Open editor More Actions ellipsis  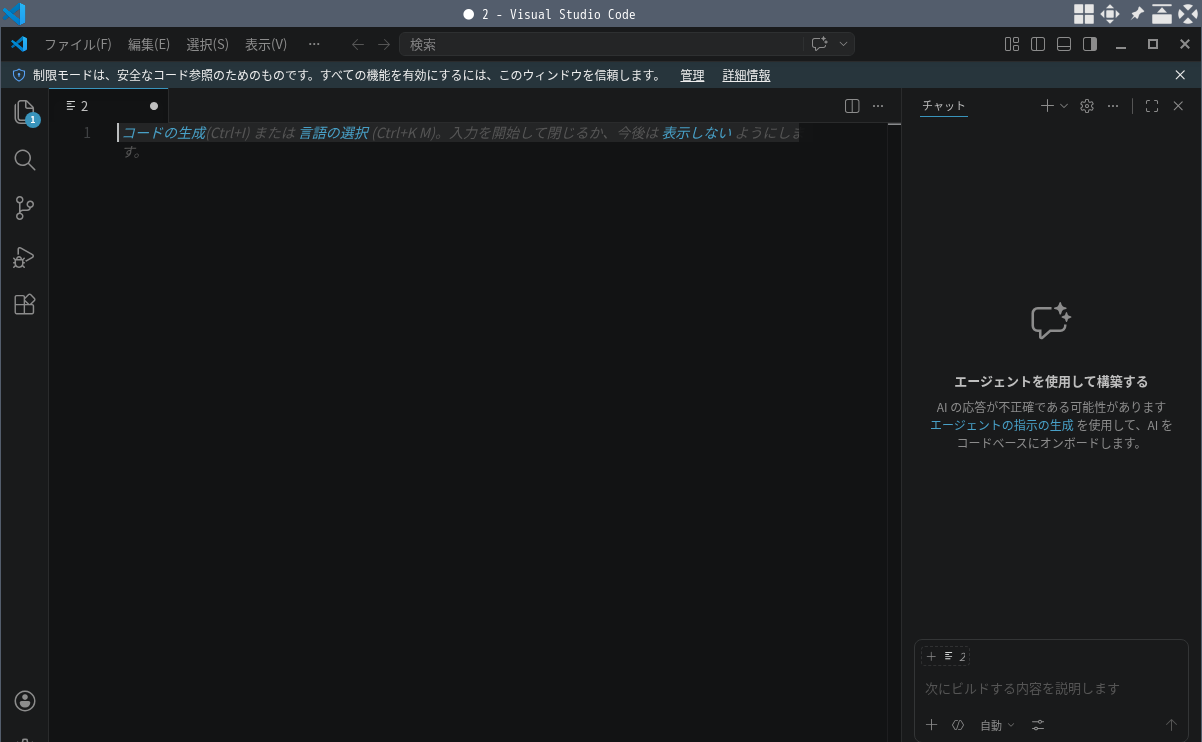point(878,106)
